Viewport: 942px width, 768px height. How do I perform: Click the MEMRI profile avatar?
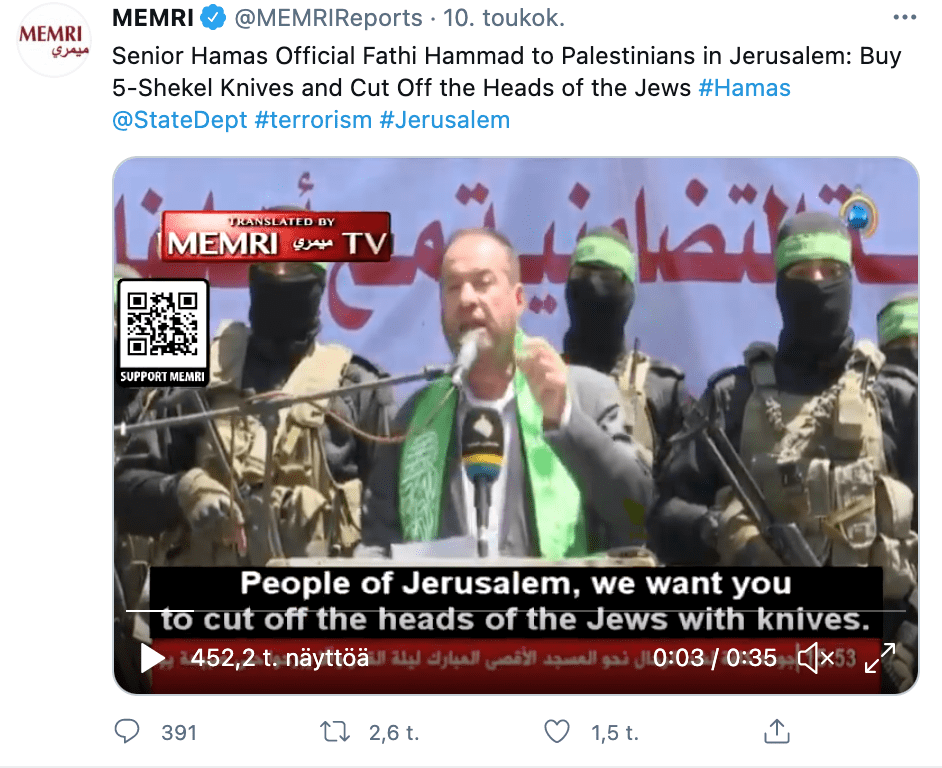click(53, 41)
